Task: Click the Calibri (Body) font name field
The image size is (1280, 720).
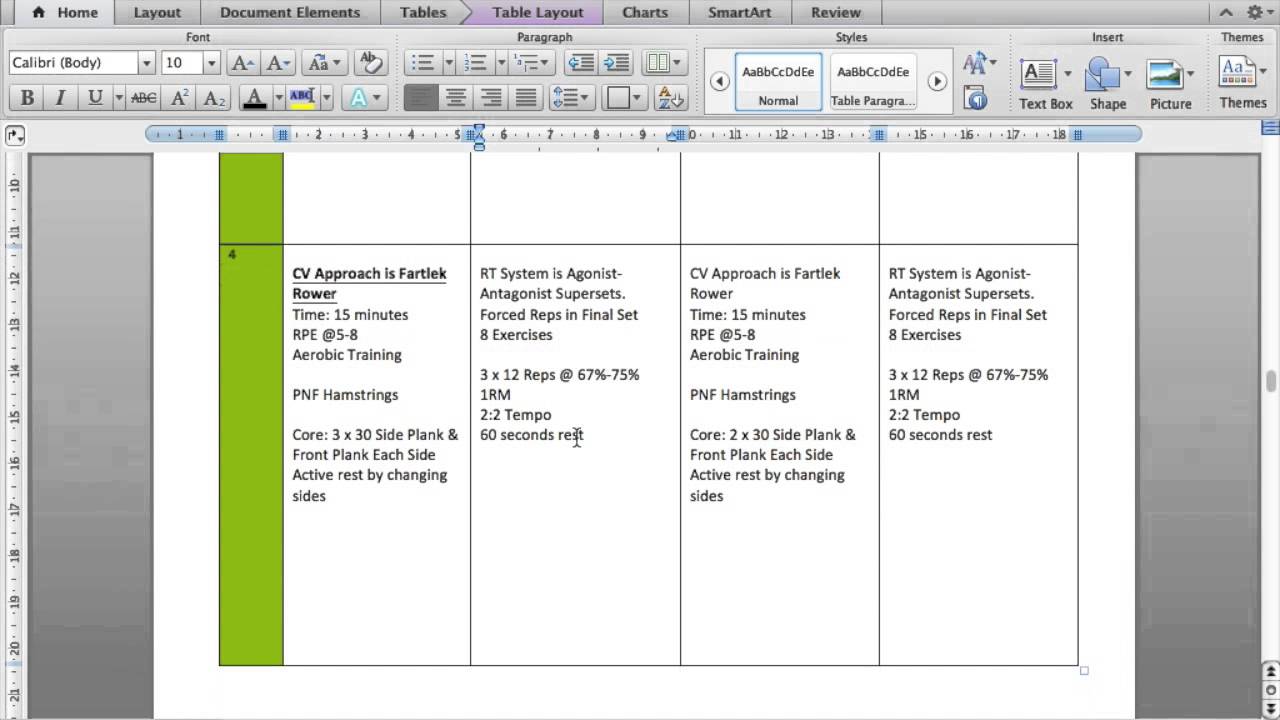Action: pos(73,63)
